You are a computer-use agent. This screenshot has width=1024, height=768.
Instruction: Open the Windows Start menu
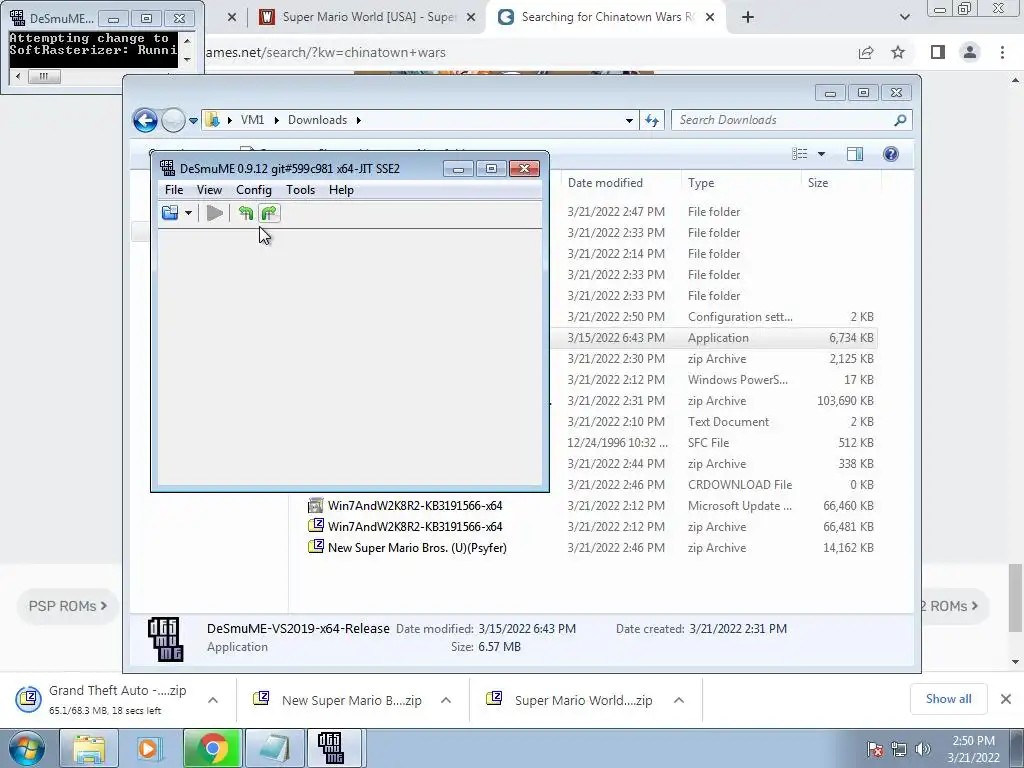click(x=26, y=748)
